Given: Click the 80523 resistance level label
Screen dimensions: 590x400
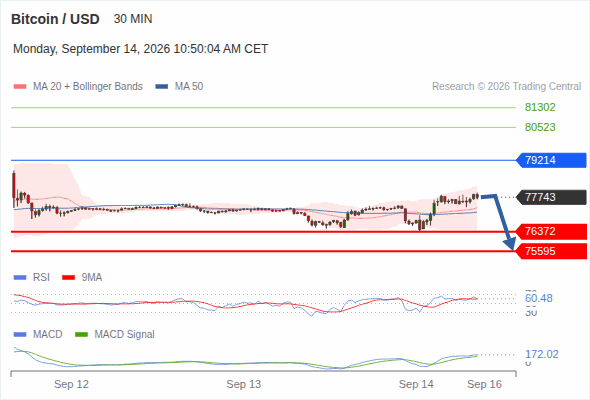Looking at the screenshot, I should [x=540, y=127].
